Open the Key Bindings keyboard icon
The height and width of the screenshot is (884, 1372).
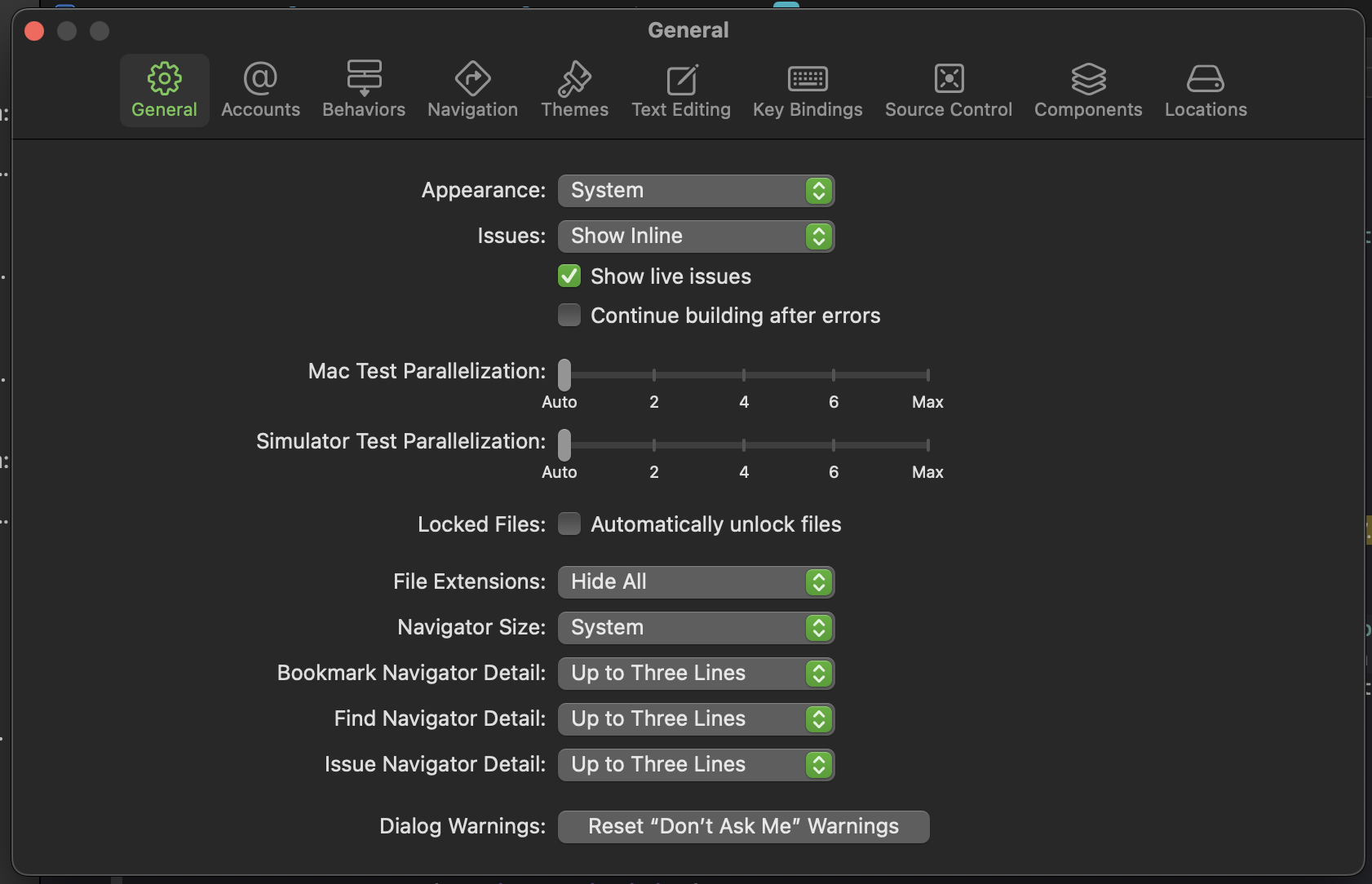[808, 79]
